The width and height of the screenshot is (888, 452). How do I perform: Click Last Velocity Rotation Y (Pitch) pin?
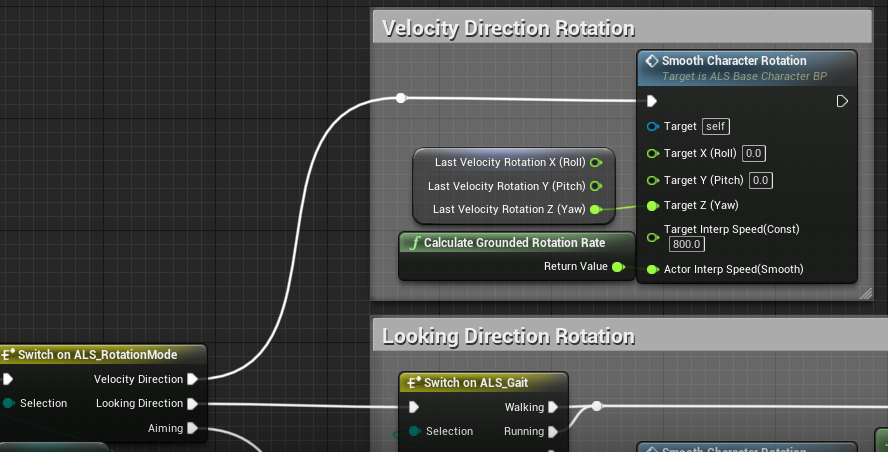595,186
